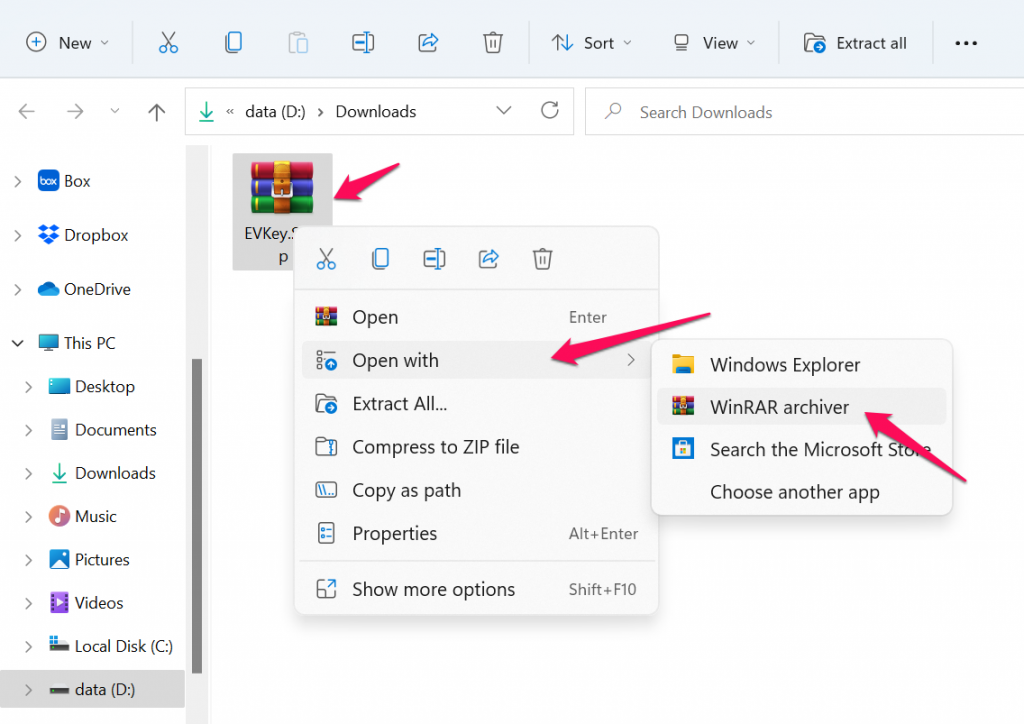
Task: Click the Share icon in context menu
Action: click(x=489, y=259)
